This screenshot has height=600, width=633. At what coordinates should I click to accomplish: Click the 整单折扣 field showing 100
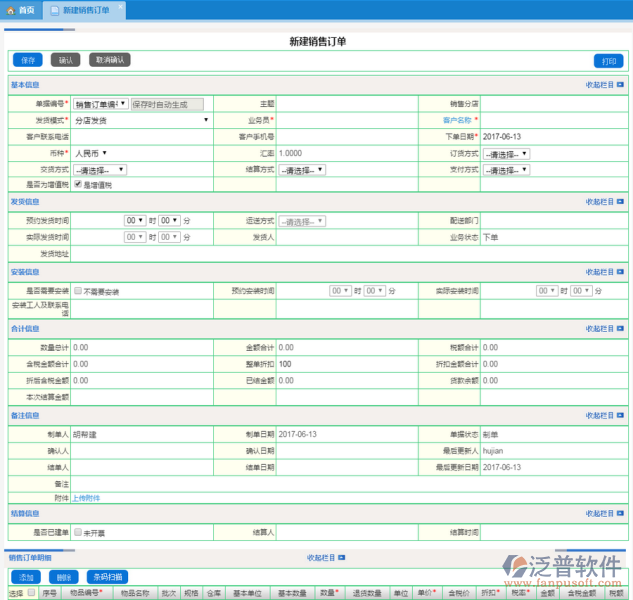[347, 364]
